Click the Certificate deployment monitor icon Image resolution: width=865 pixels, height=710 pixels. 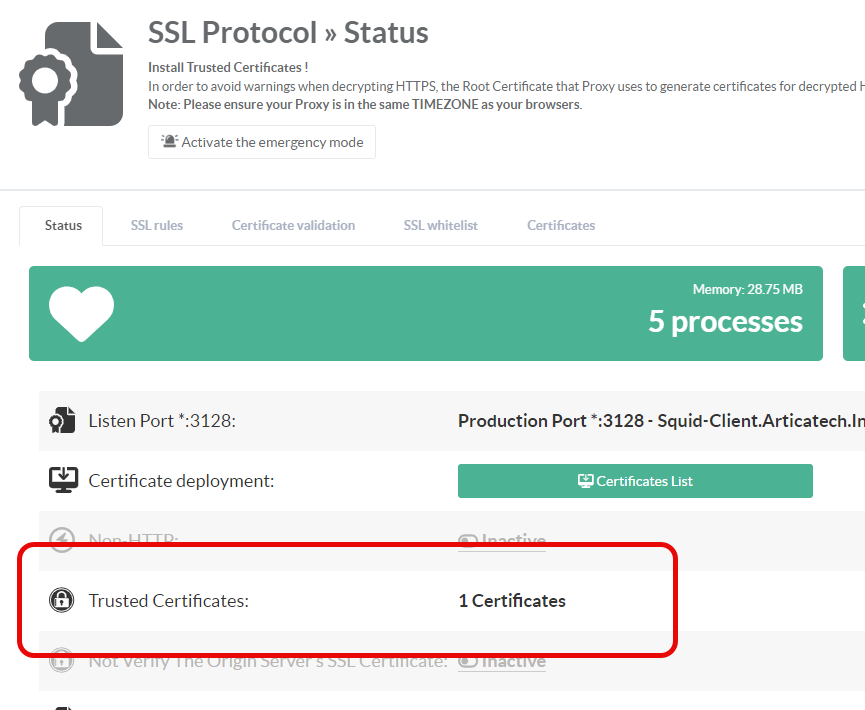click(x=63, y=481)
